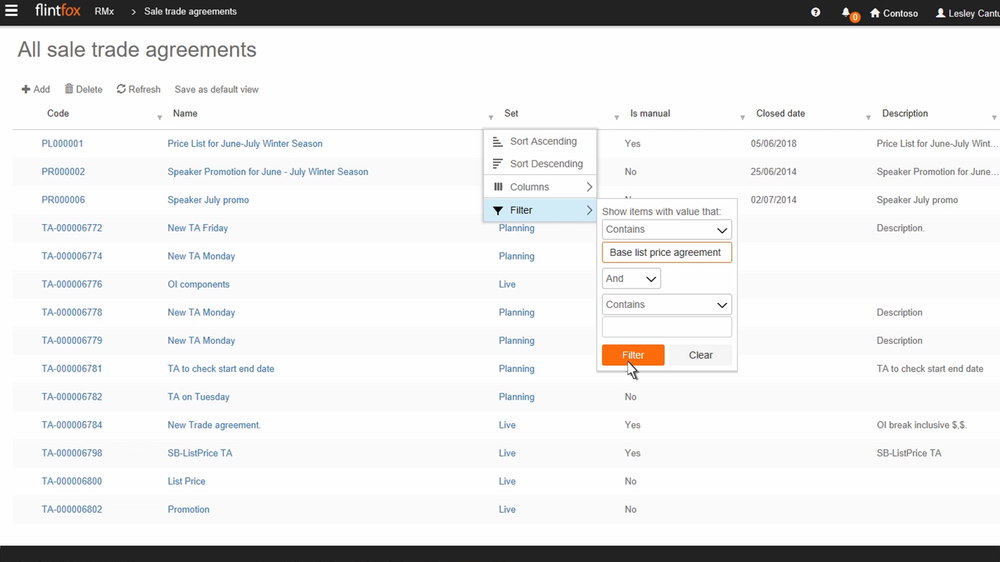The image size is (1000, 562).
Task: Open the first Contains condition dropdown
Action: coord(666,230)
